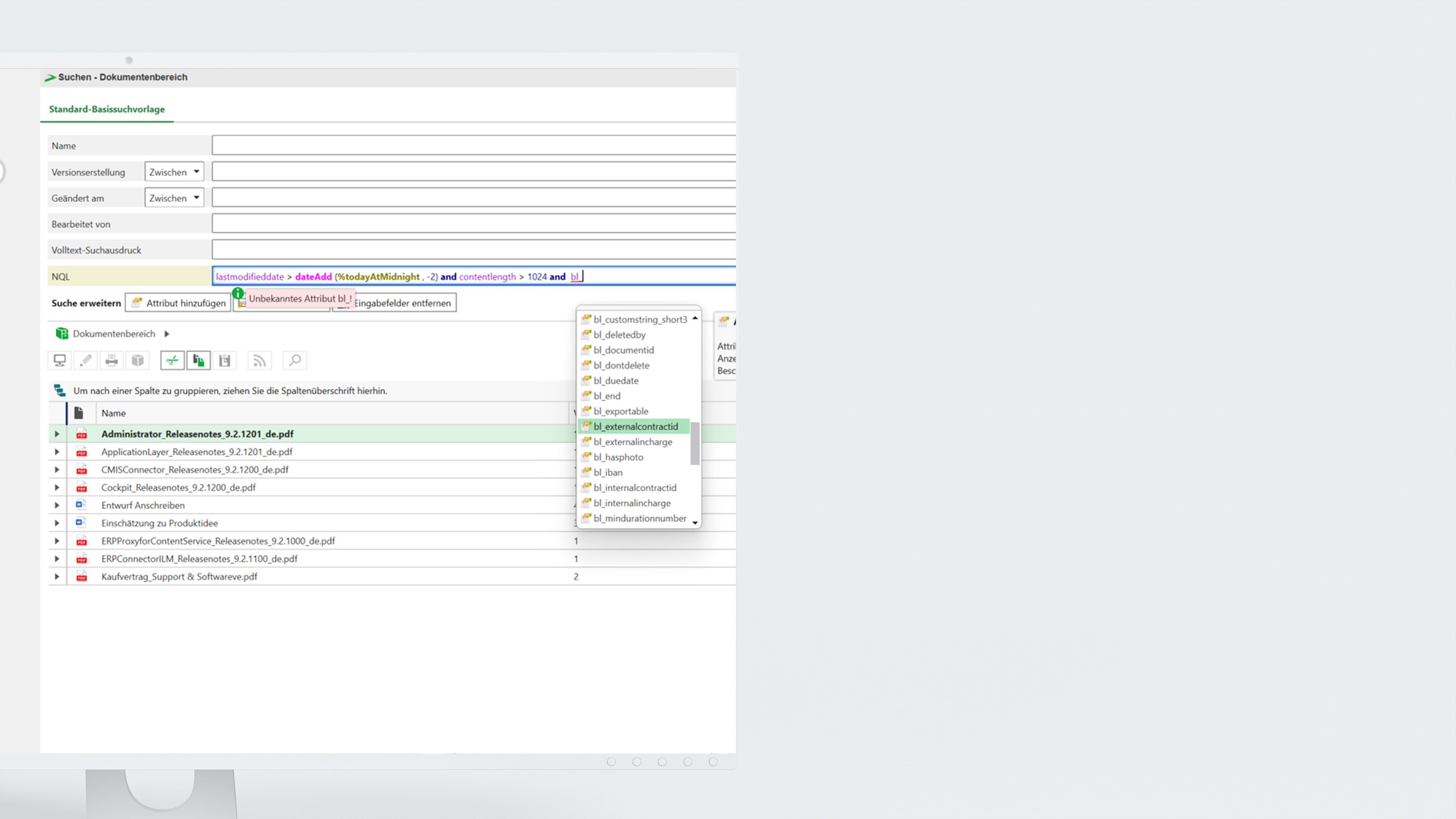Screen dimensions: 1456x819
Task: Select the Einschätzung zu Produktidee document
Action: 159,523
